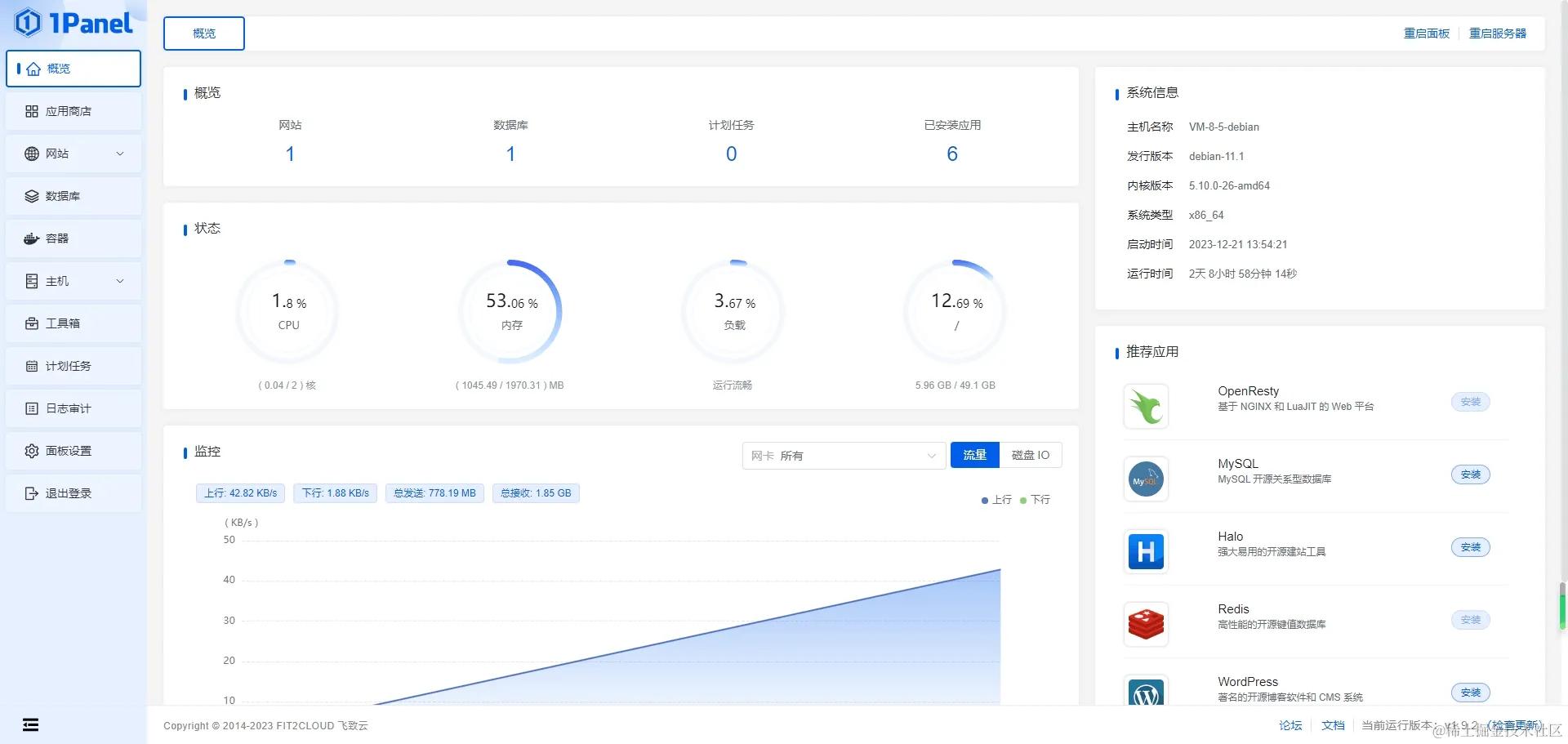Viewport: 1568px width, 744px height.
Task: Click 重启面板 link
Action: [1427, 33]
